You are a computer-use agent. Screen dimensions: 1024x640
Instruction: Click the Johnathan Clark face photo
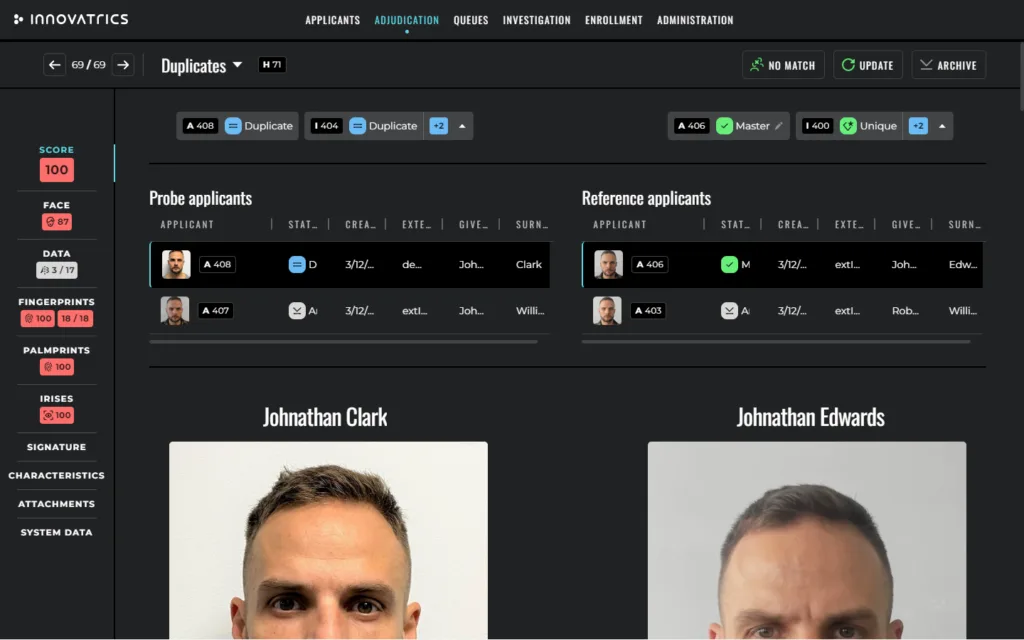point(328,541)
